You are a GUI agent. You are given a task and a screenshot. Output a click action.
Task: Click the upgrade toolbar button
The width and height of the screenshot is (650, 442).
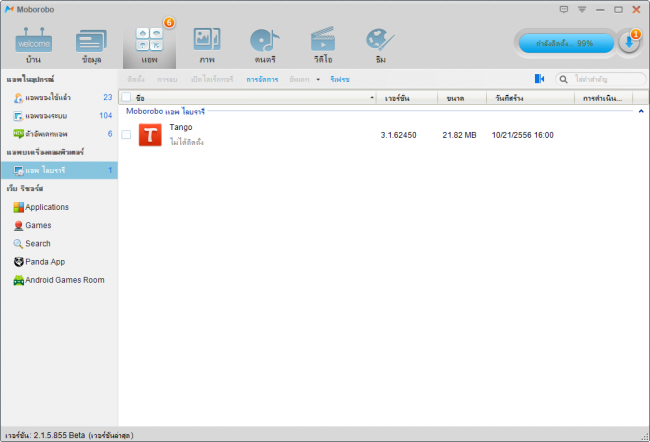(x=299, y=79)
